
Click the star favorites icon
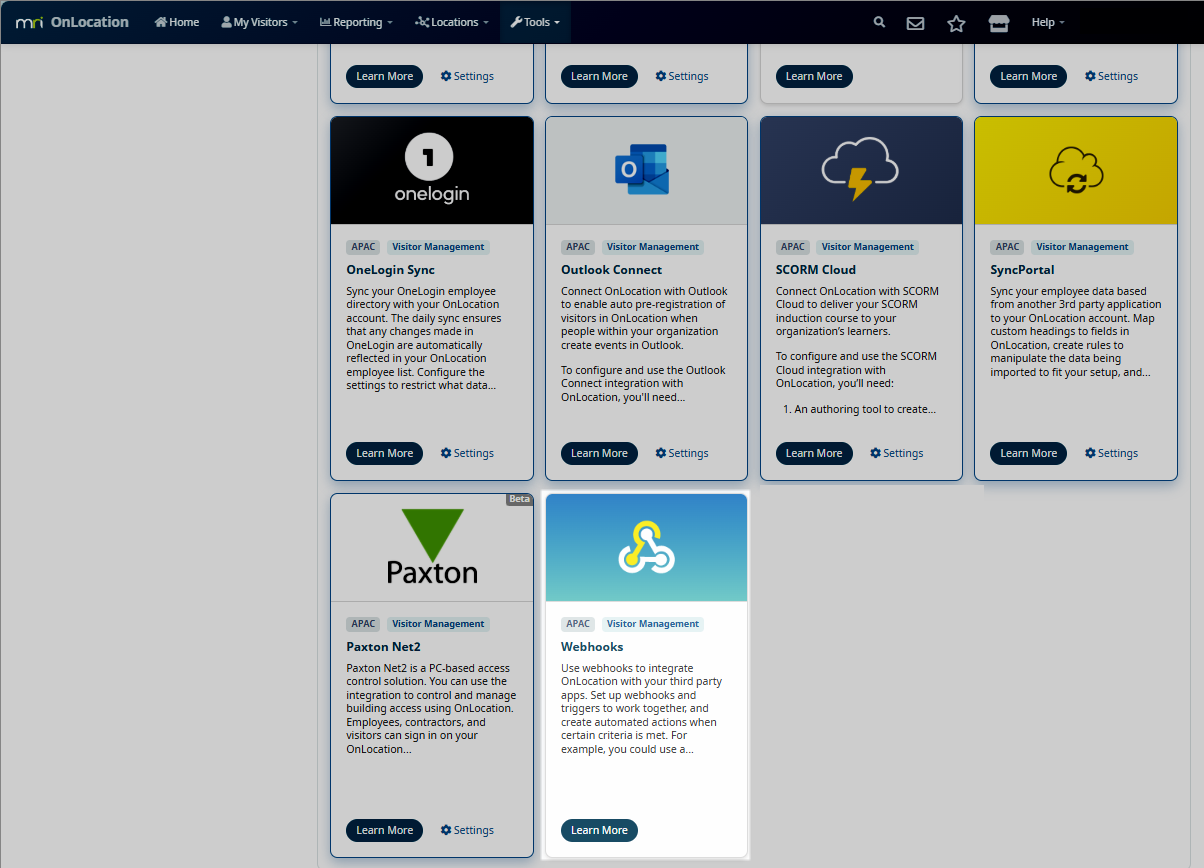click(x=956, y=23)
